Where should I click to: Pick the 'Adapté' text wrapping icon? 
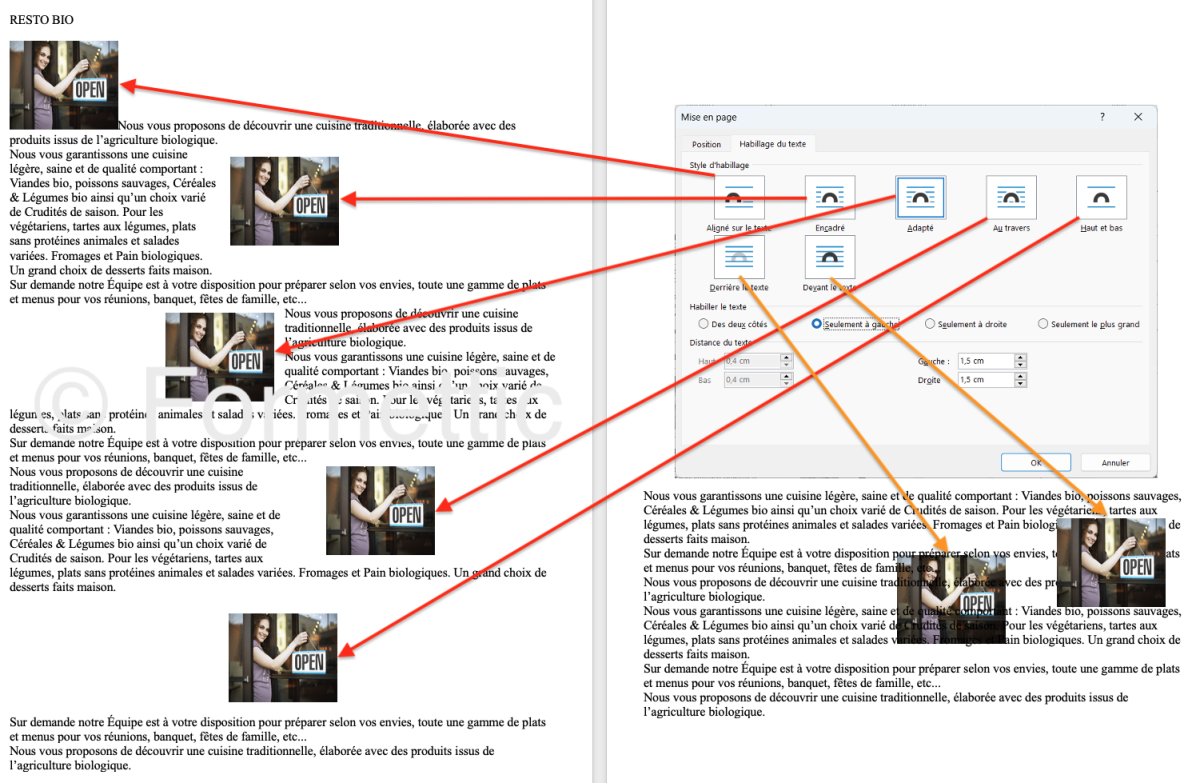click(x=920, y=197)
